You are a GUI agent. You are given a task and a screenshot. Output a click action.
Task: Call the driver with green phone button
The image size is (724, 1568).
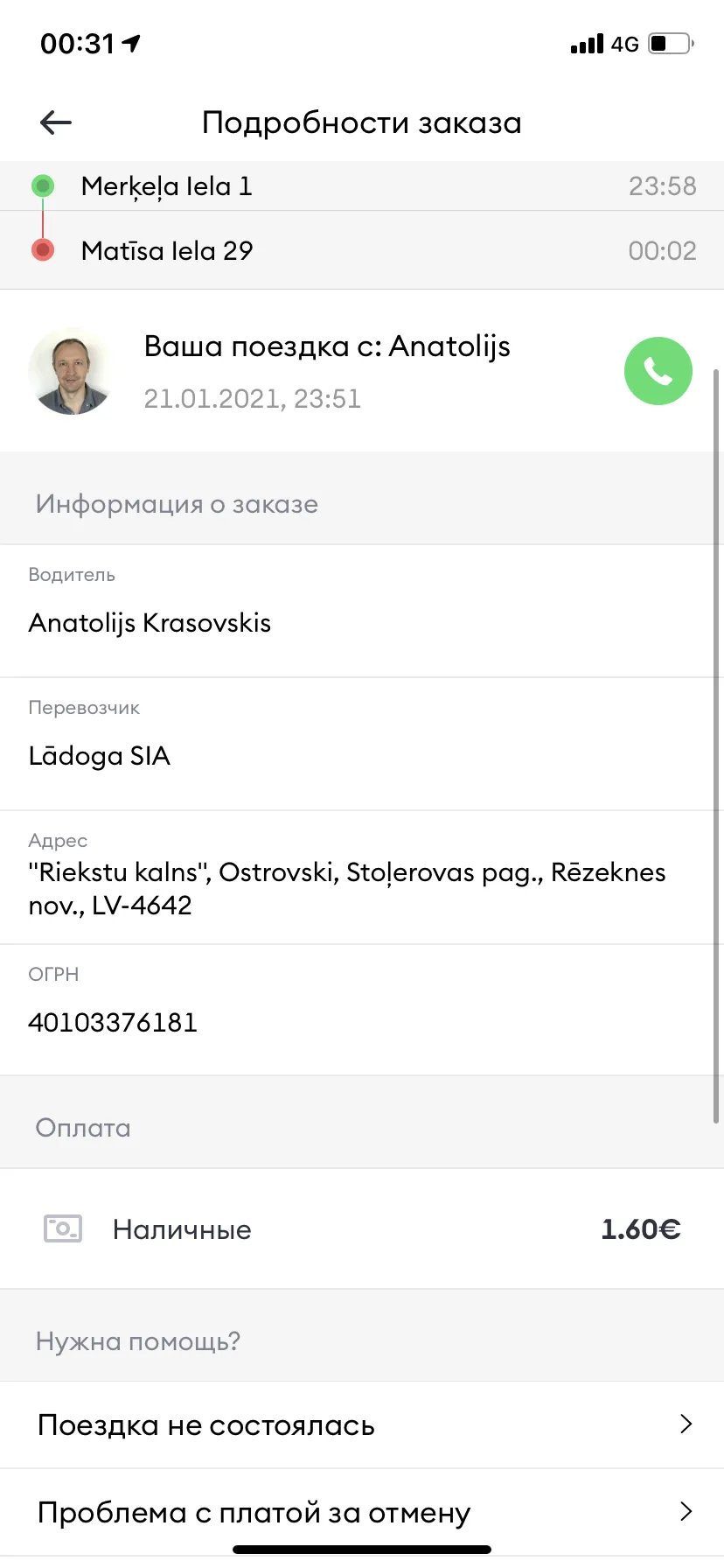tap(658, 371)
